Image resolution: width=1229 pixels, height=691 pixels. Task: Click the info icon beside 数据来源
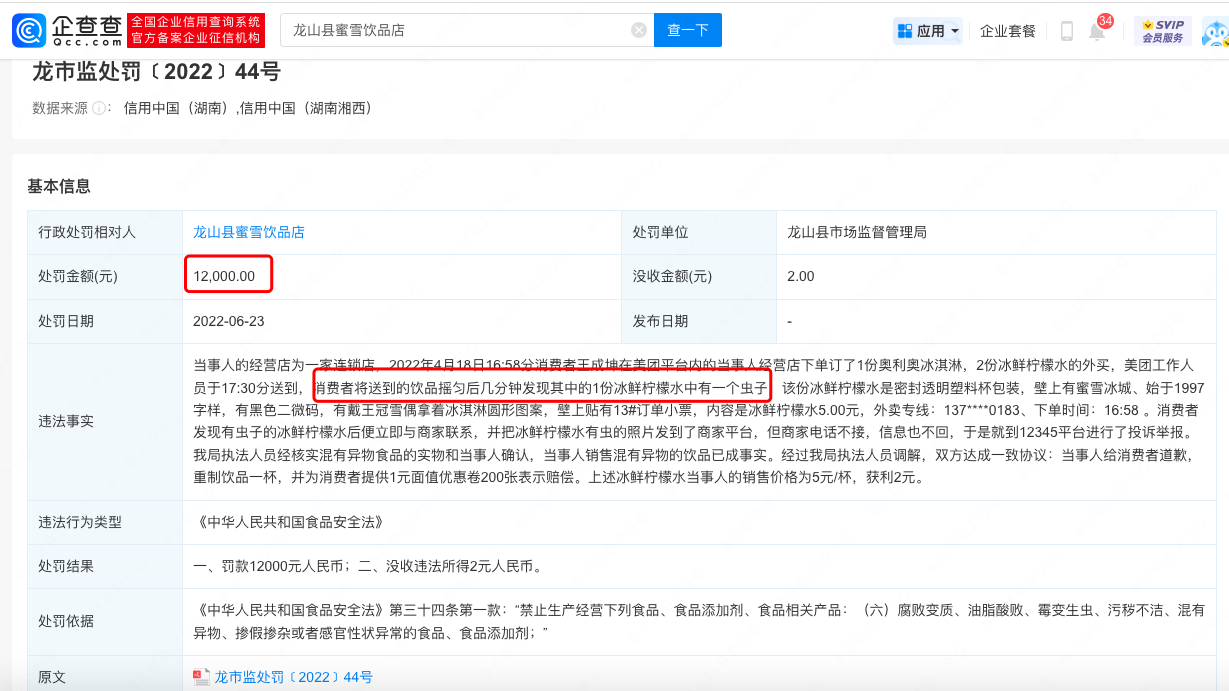(100, 108)
